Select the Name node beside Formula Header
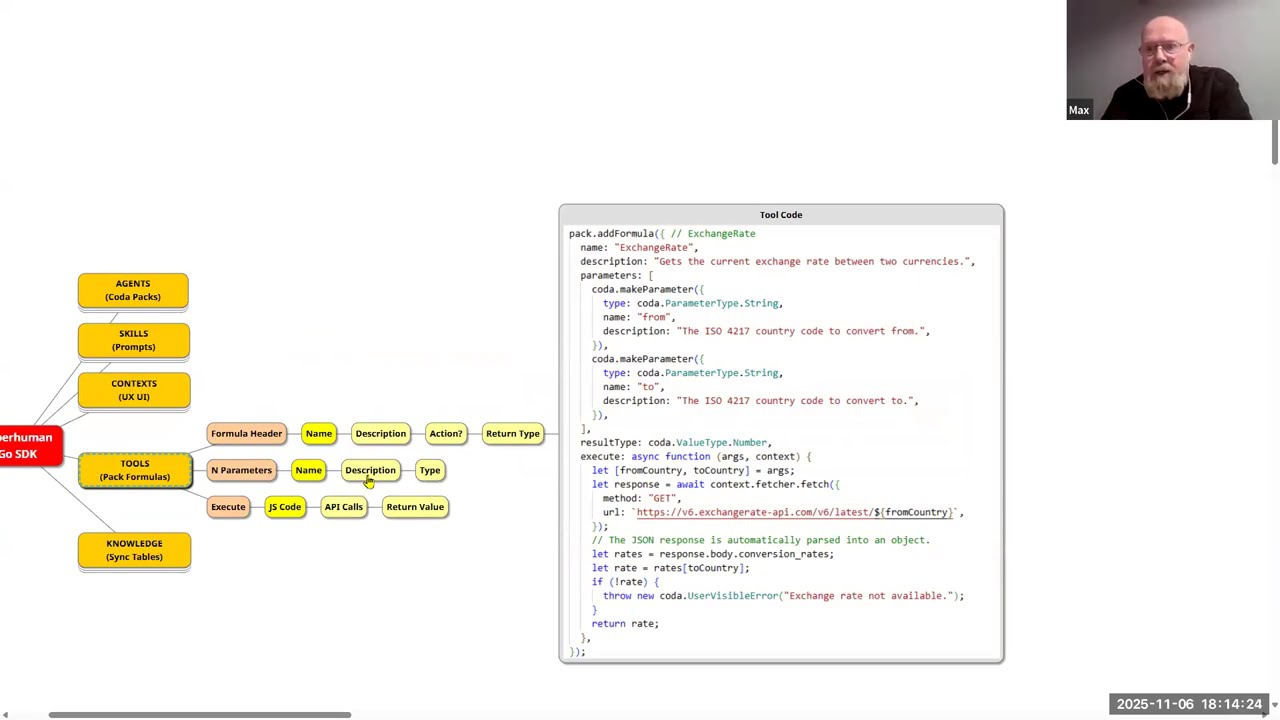This screenshot has height=720, width=1280. [319, 434]
